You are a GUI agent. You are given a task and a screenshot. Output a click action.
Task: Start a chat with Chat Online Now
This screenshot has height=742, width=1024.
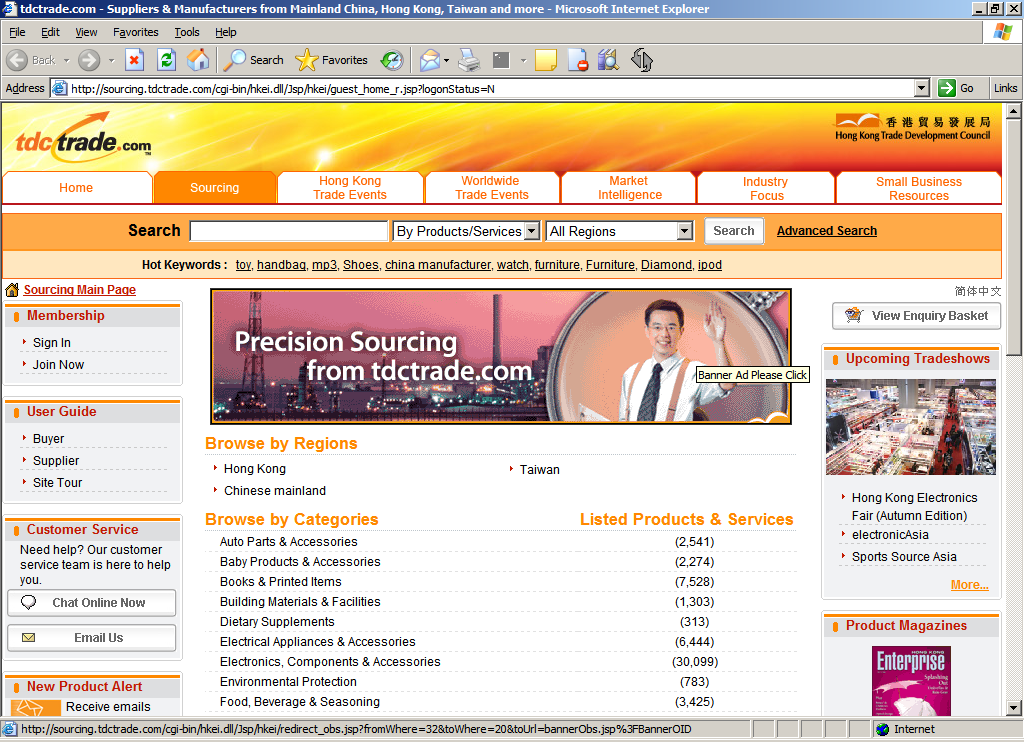click(91, 602)
